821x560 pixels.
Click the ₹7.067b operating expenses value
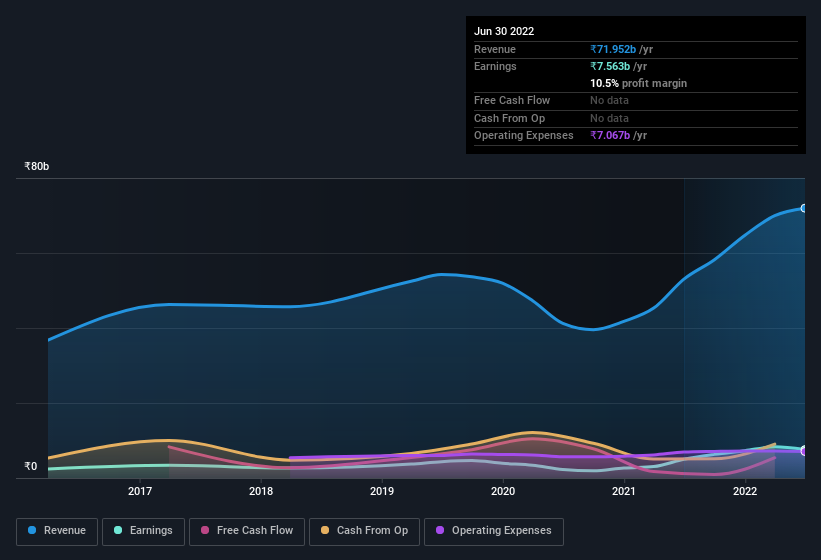pos(610,135)
